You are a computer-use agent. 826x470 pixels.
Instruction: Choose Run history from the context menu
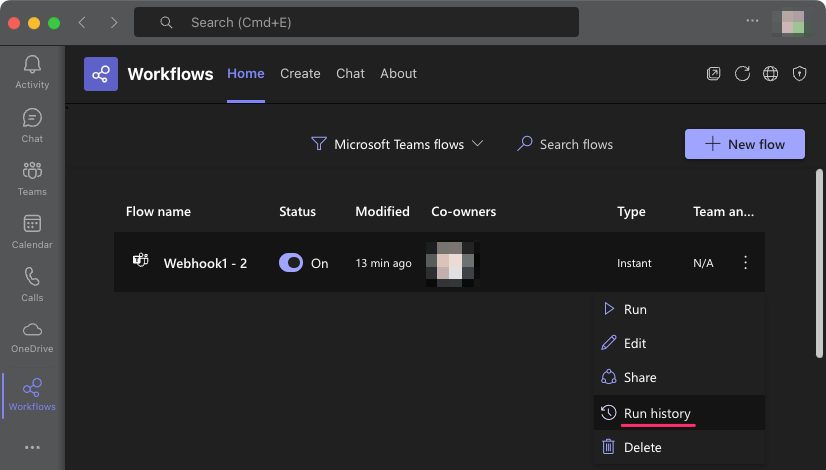(x=679, y=413)
